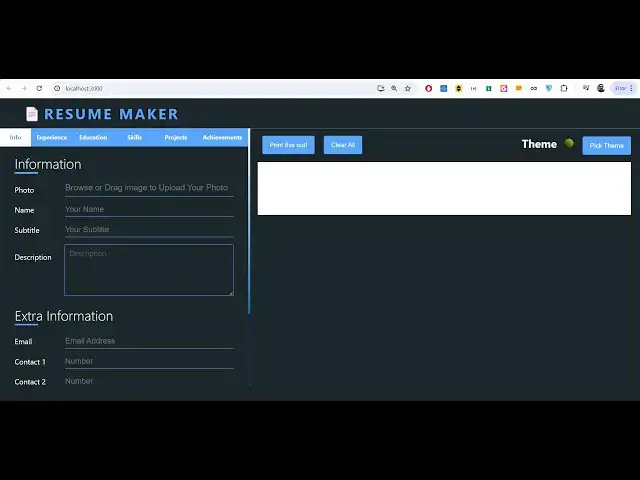Click the Email label
Screen dimensions: 640x480
pyautogui.click(x=23, y=342)
